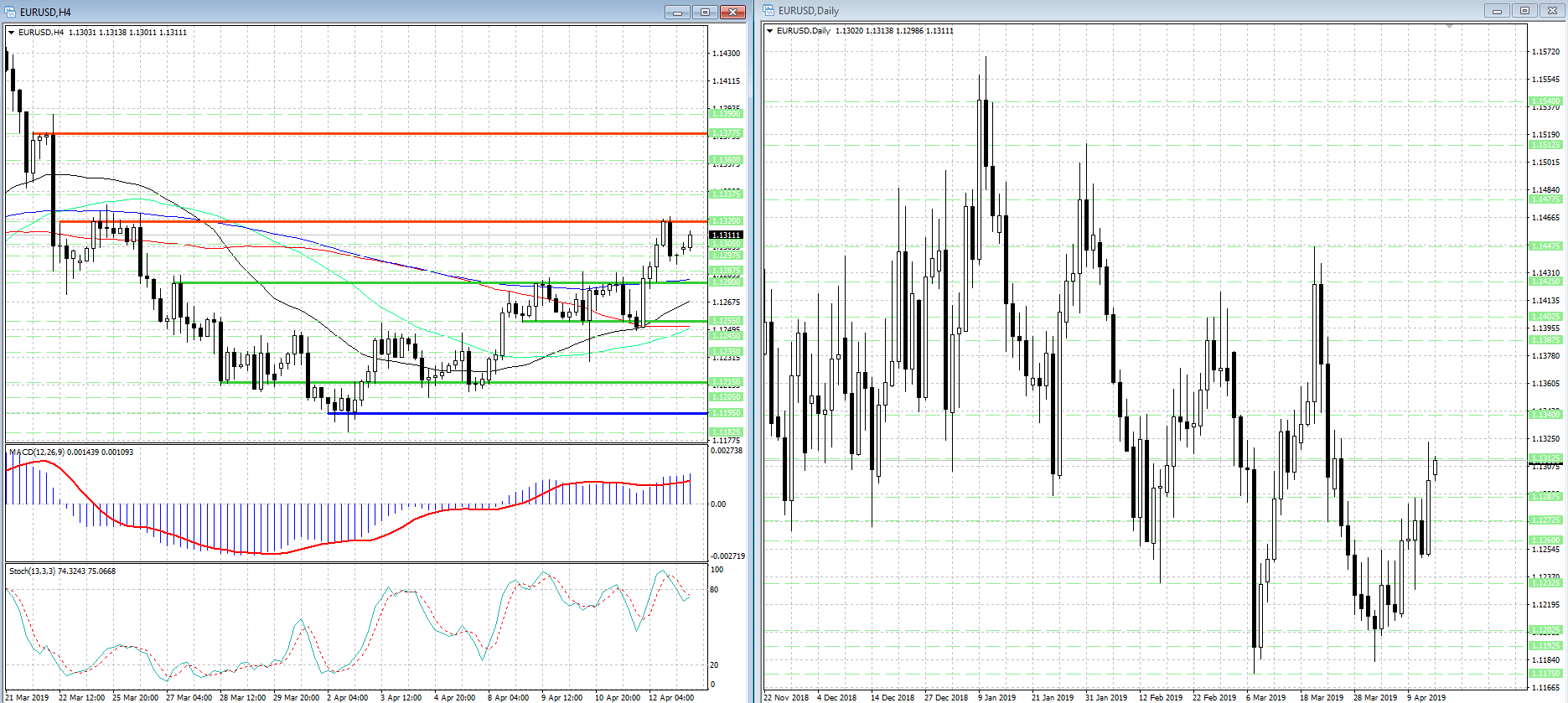The height and width of the screenshot is (703, 1568).
Task: Close the EURUSD,H4 chart window
Action: point(732,12)
